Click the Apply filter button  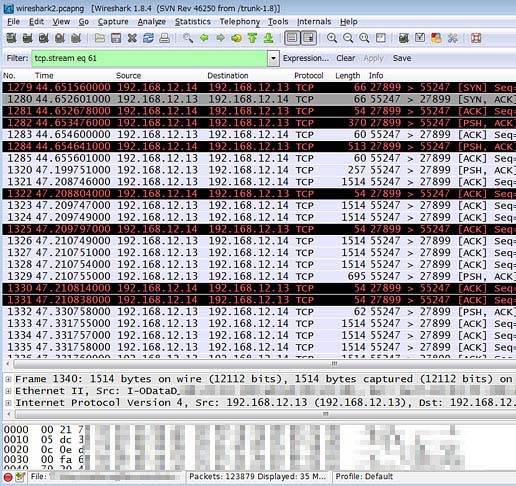click(374, 58)
